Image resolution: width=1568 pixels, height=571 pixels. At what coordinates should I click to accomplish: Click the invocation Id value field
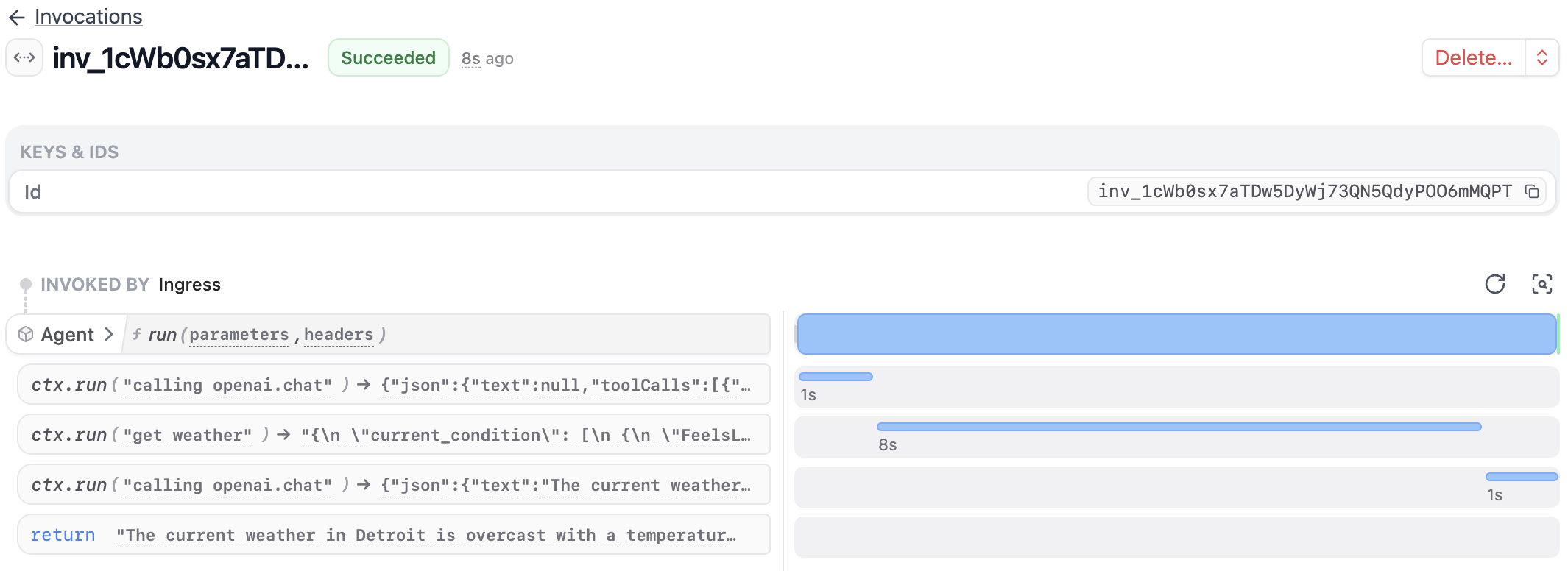click(x=1304, y=192)
